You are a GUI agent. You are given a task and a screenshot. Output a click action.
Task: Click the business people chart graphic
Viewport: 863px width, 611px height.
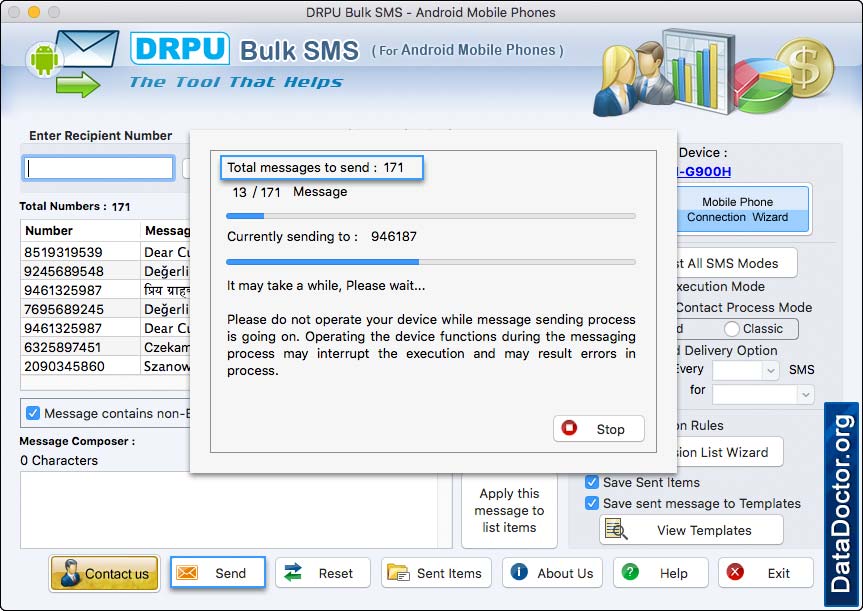(x=663, y=72)
